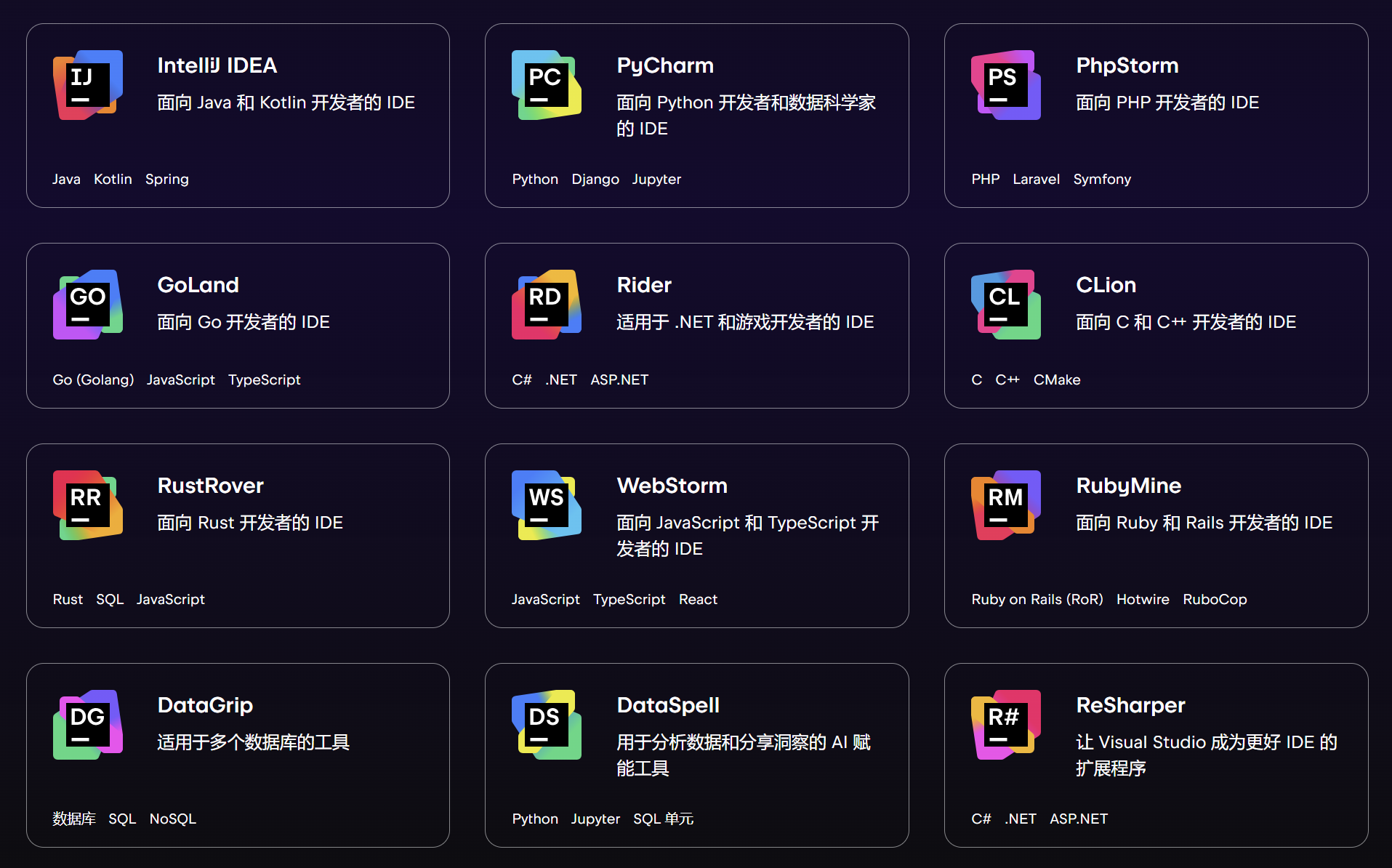Image resolution: width=1392 pixels, height=868 pixels.
Task: Click the SQL 单元 tag in DataSpell card
Action: pyautogui.click(x=663, y=819)
